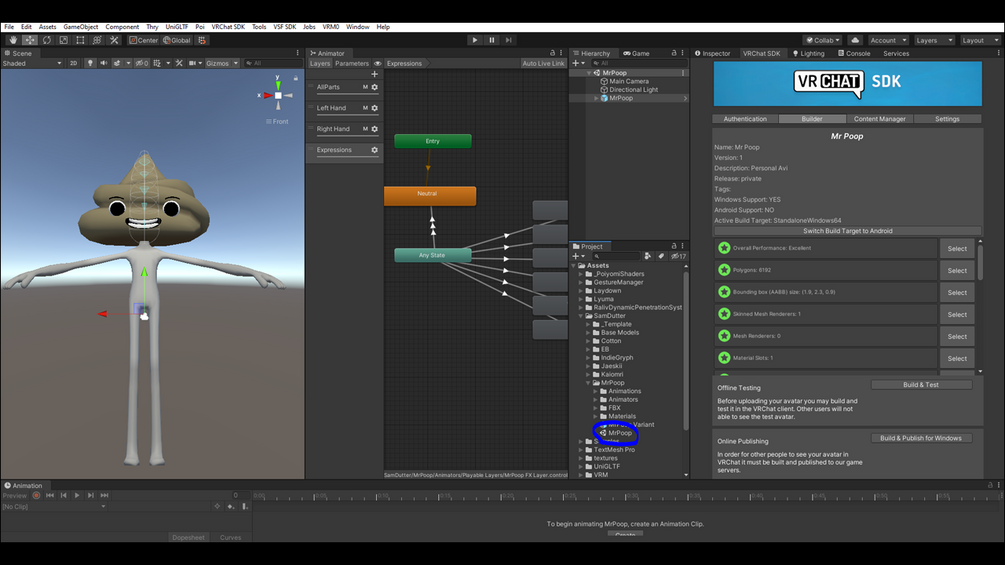The height and width of the screenshot is (565, 1005).
Task: Select the Scale tool in the toolbar
Action: (x=63, y=40)
